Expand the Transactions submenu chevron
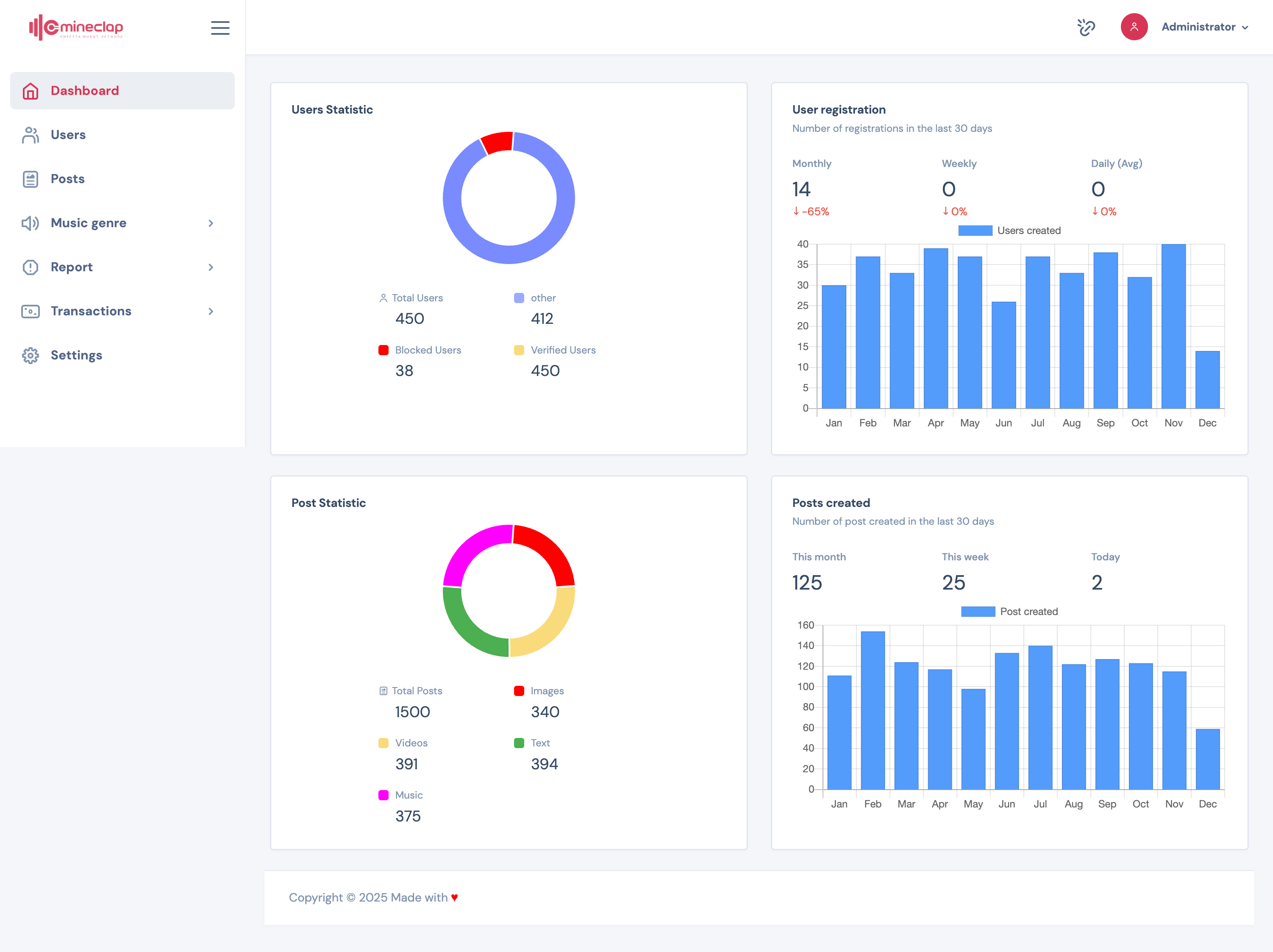This screenshot has width=1273, height=952. (x=211, y=312)
